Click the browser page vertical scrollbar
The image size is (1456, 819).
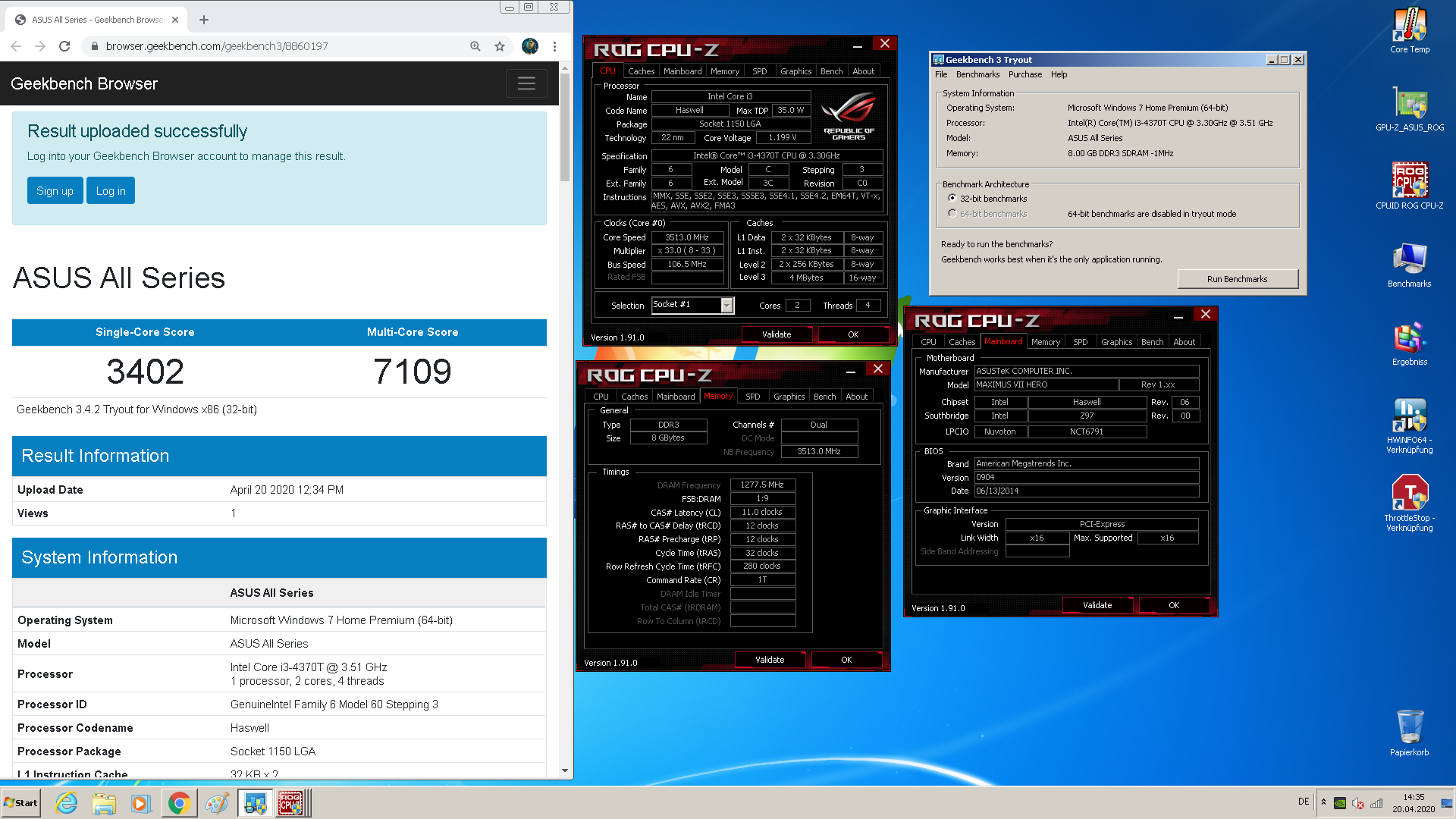tap(565, 128)
